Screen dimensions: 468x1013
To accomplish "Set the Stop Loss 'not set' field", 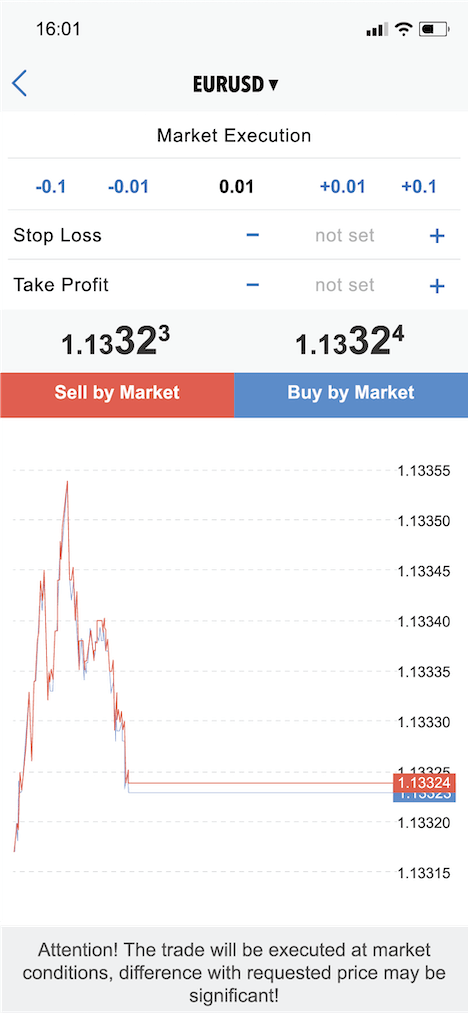I will [x=345, y=235].
